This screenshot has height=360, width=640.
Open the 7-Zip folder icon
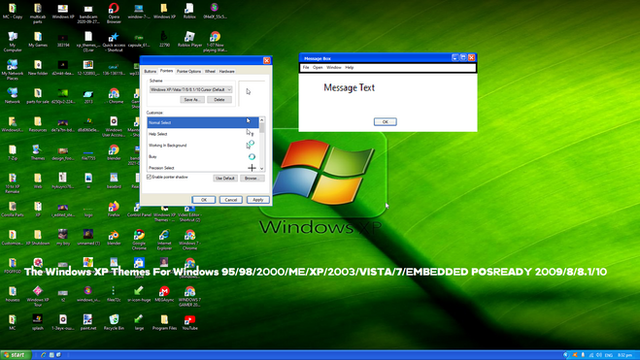[13, 153]
